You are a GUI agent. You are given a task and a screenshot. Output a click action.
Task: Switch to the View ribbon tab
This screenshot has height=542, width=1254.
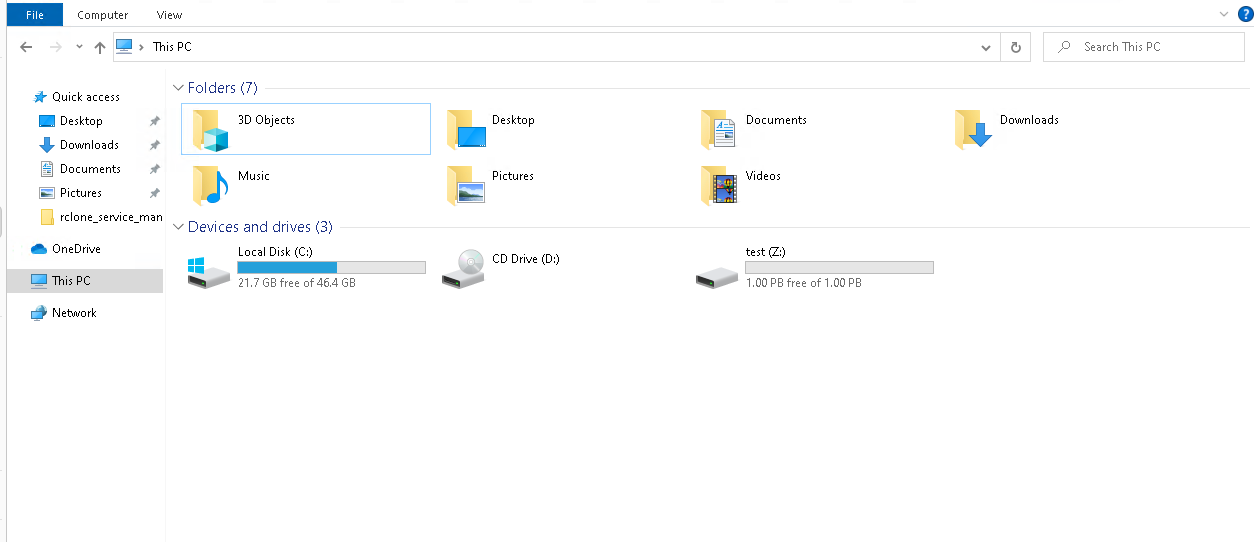169,15
